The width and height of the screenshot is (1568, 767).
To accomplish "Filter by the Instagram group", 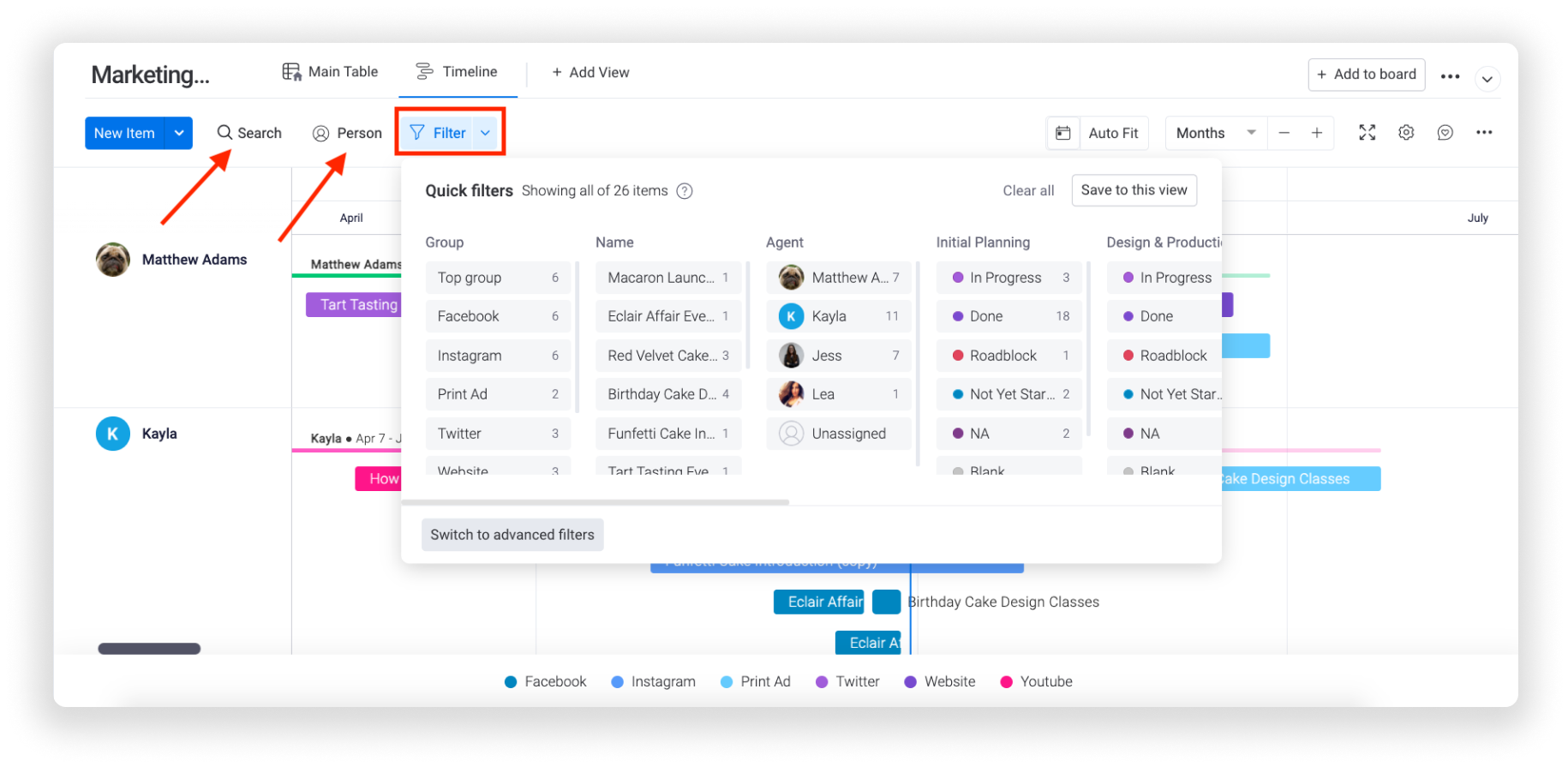I will point(498,356).
